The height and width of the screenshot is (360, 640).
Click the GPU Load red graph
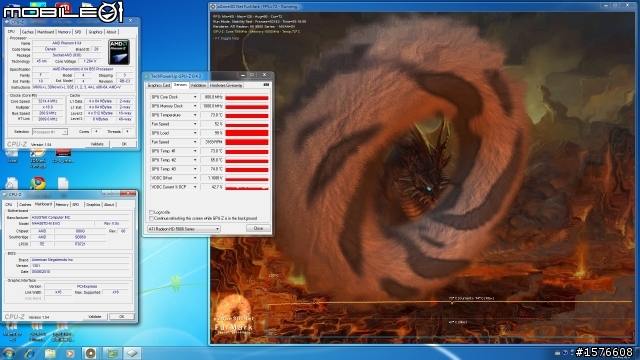coord(247,133)
